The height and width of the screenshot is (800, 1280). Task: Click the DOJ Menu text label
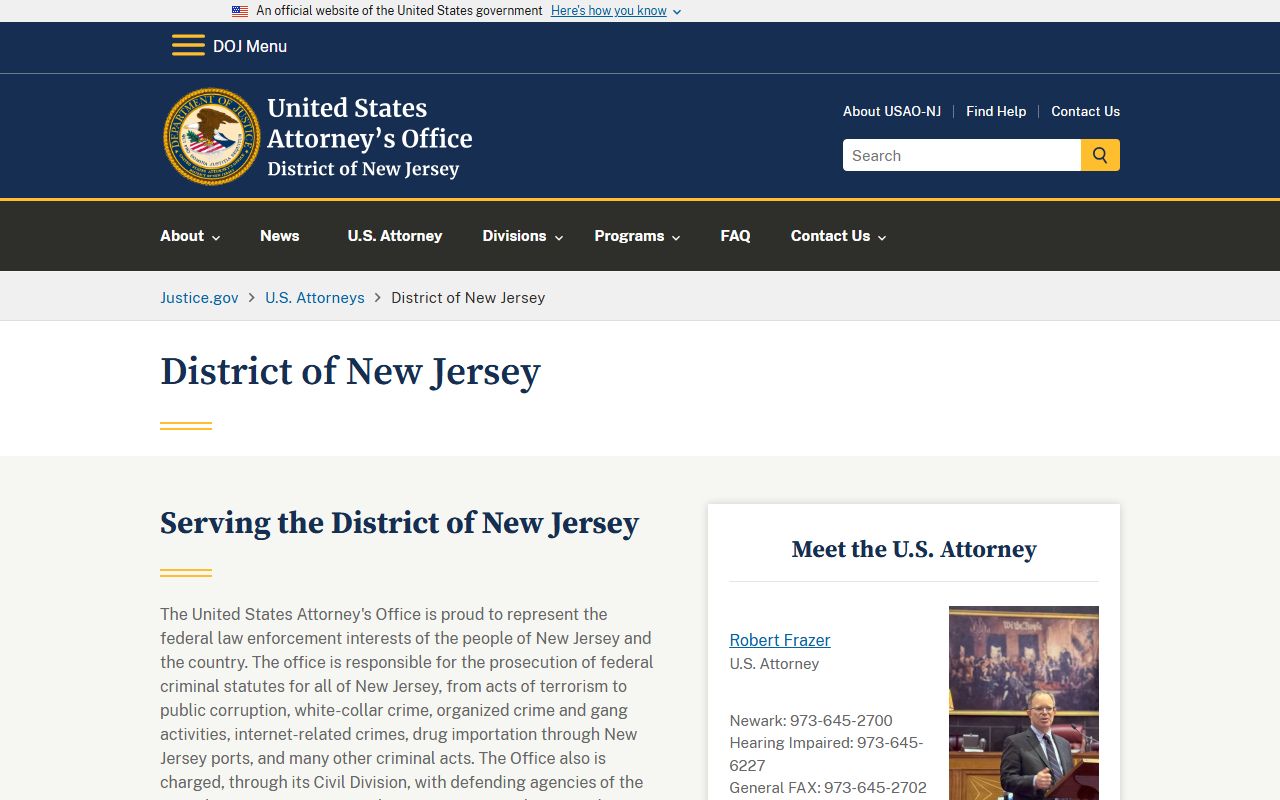[250, 46]
